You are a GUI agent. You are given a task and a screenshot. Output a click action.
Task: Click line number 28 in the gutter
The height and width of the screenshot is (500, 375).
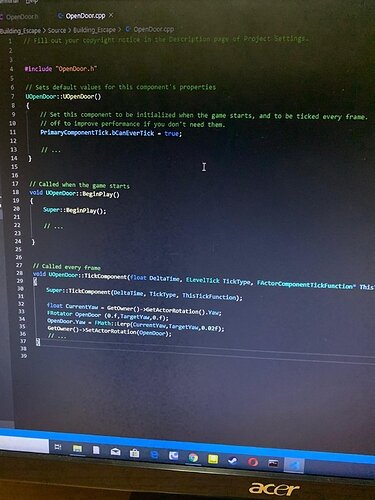click(20, 273)
